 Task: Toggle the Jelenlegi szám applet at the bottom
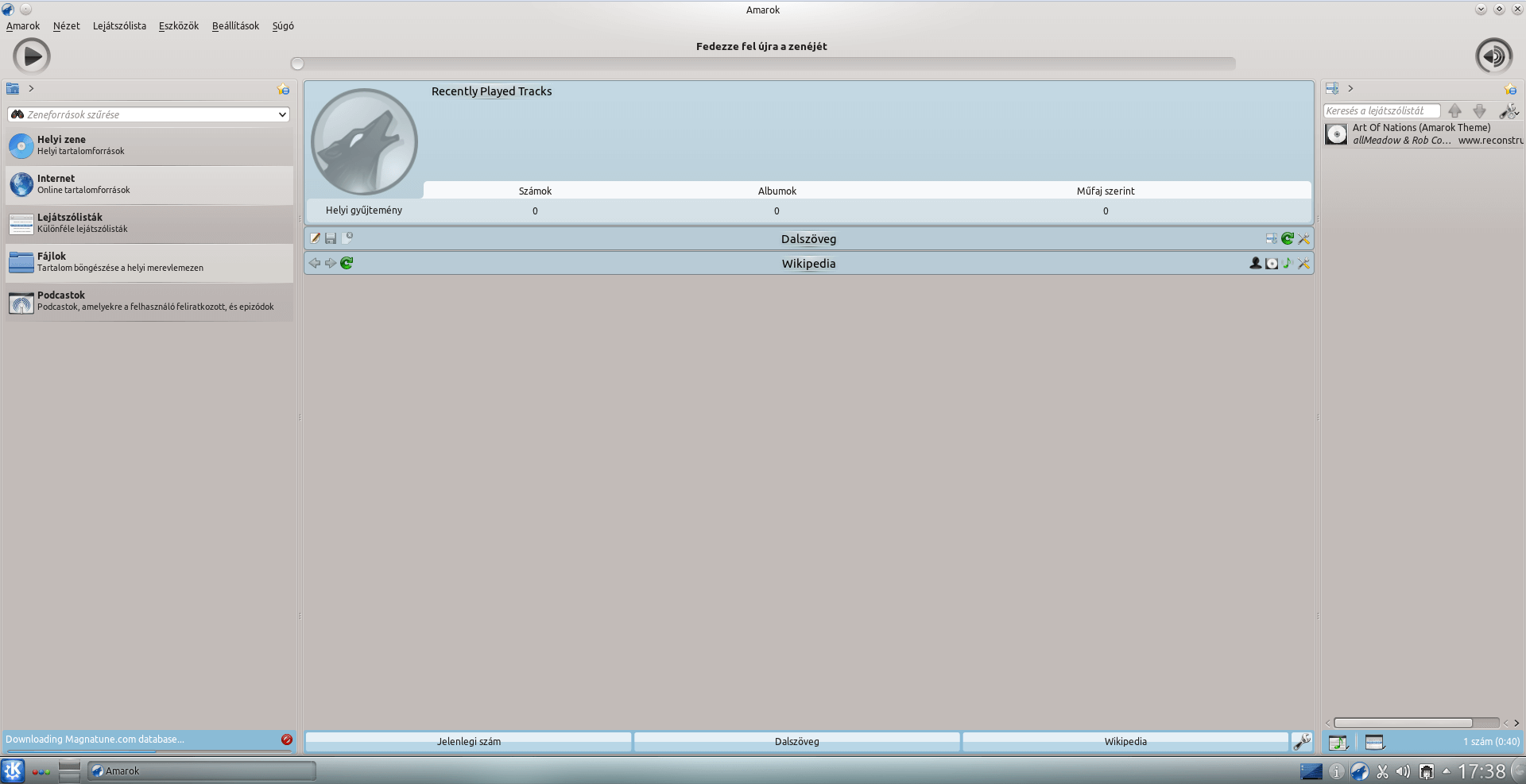(468, 741)
